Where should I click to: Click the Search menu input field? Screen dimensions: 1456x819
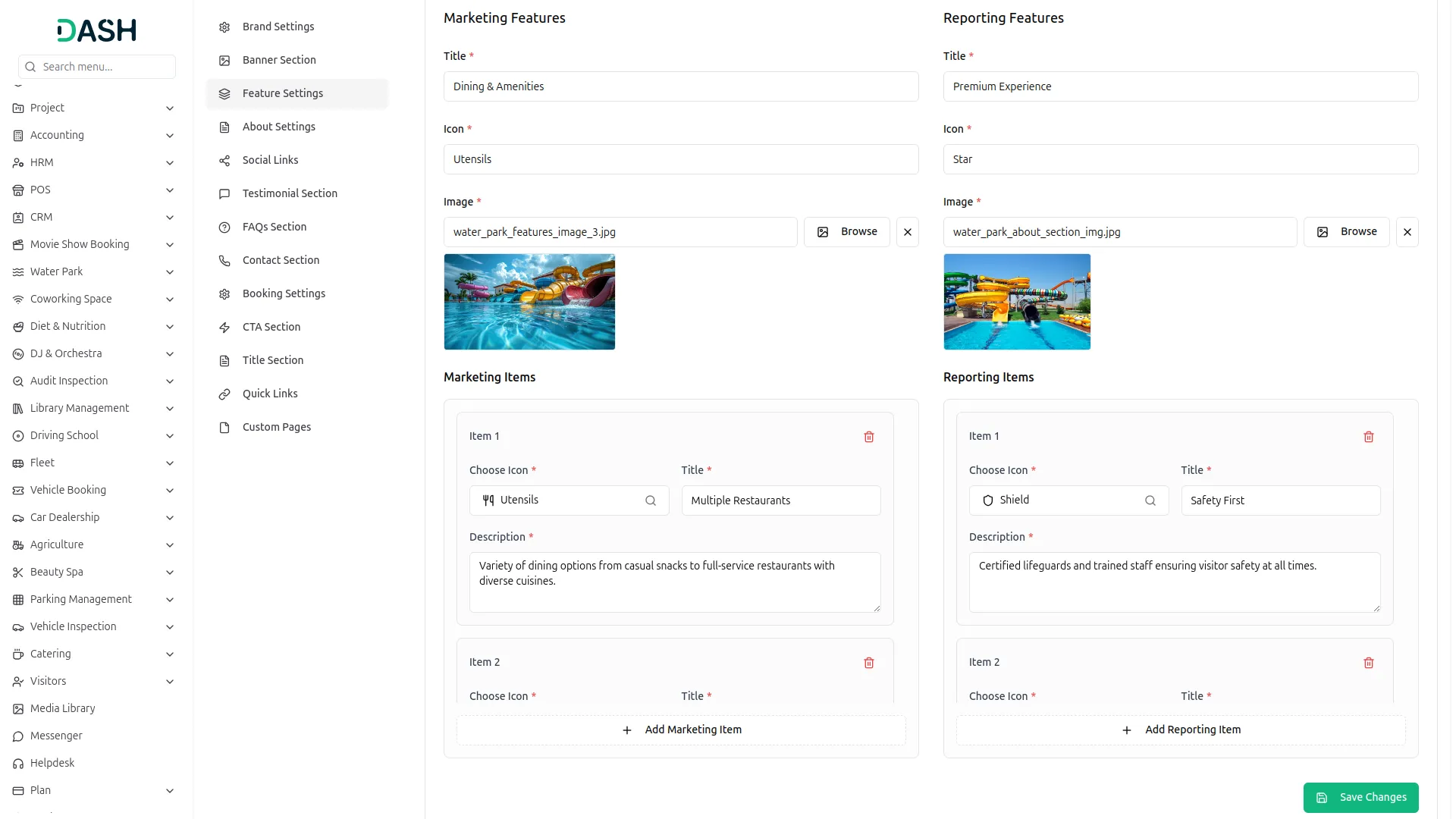coord(105,67)
